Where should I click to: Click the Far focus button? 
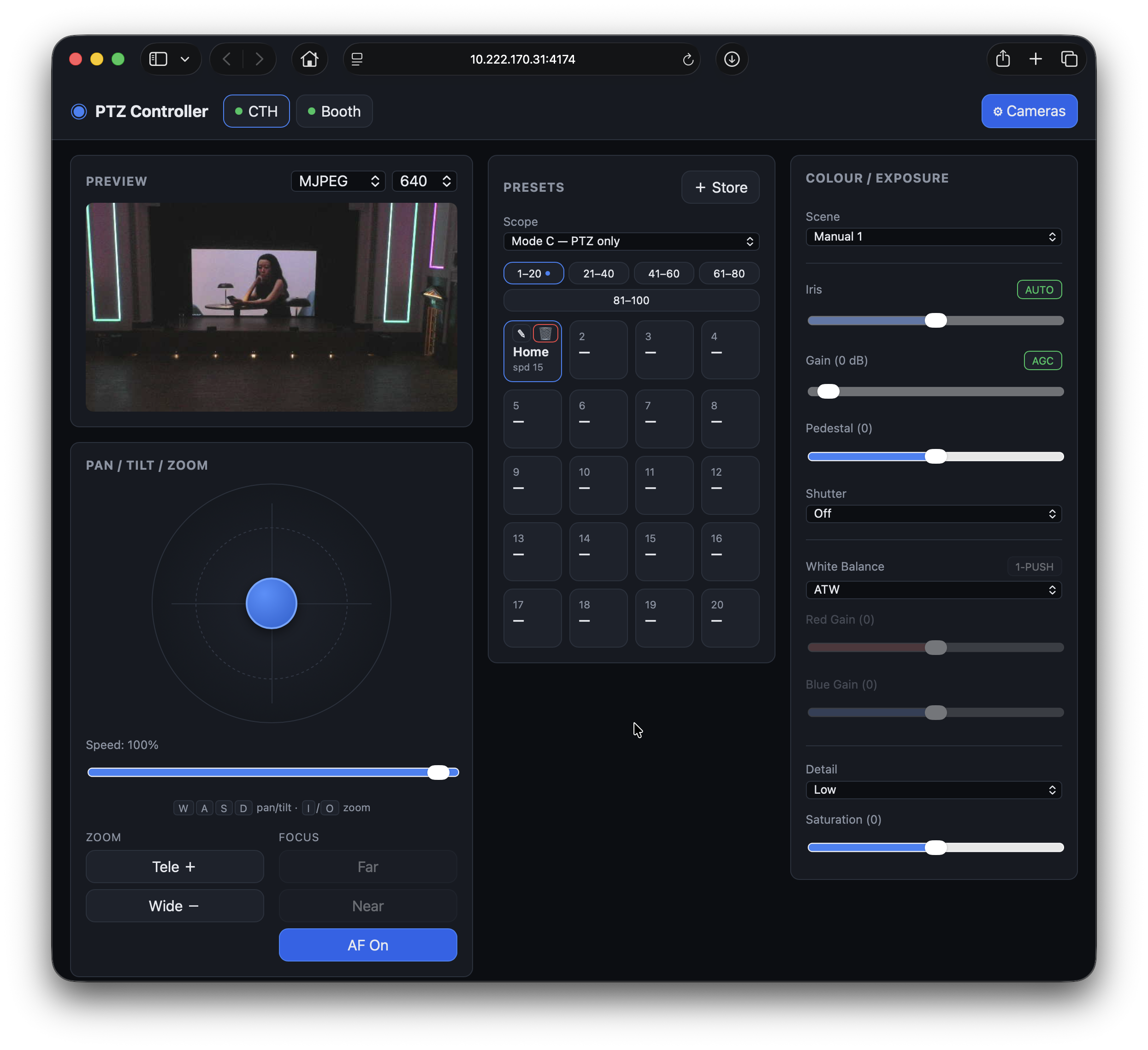point(368,867)
